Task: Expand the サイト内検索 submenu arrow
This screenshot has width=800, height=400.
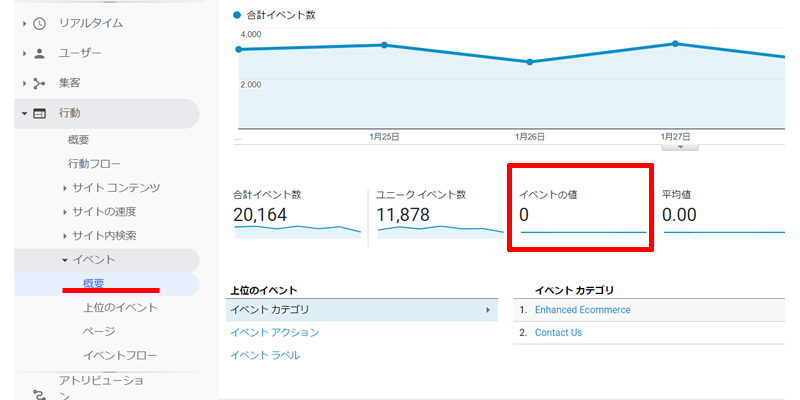Action: pyautogui.click(x=65, y=236)
